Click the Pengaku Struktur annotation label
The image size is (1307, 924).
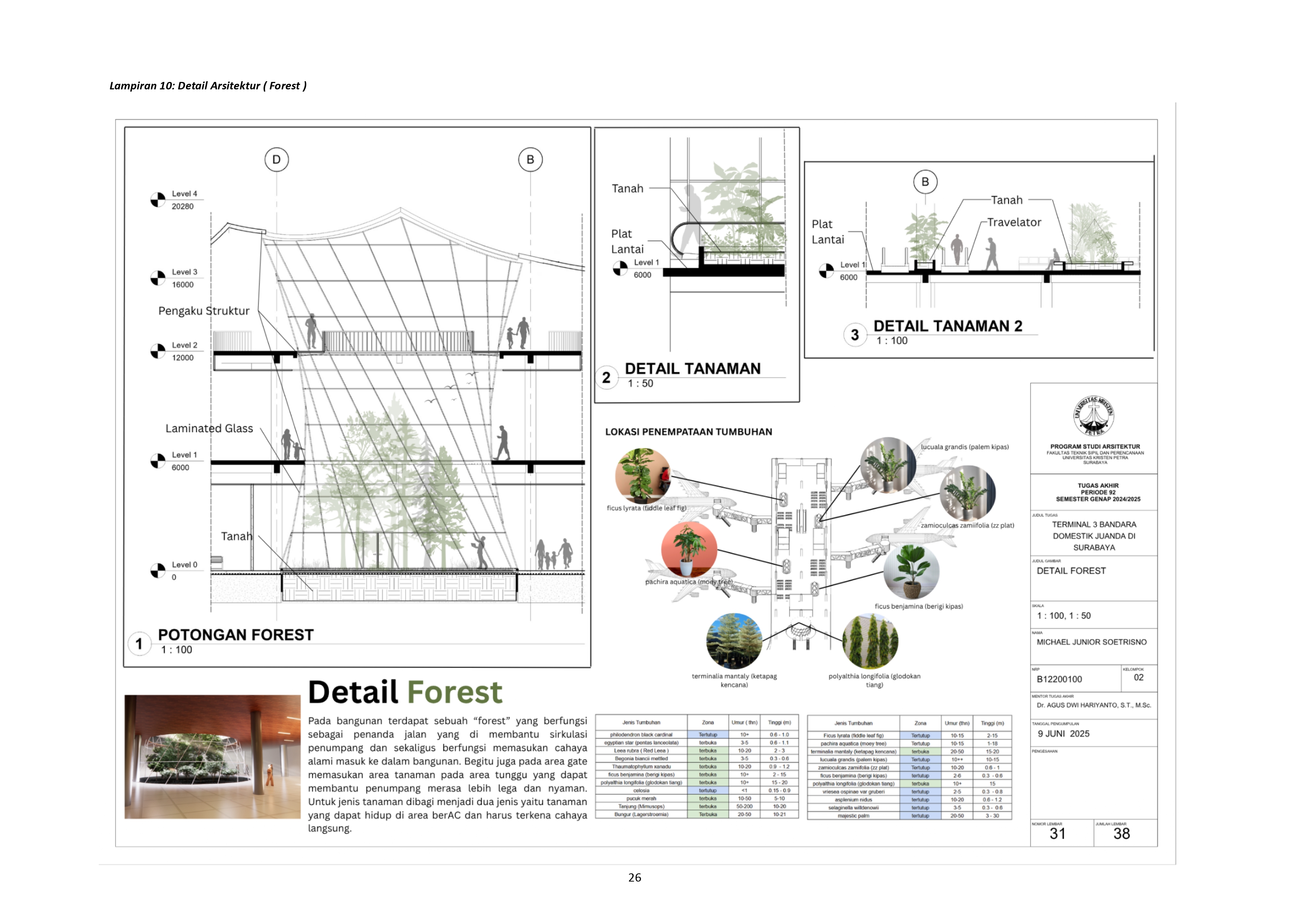coord(204,311)
